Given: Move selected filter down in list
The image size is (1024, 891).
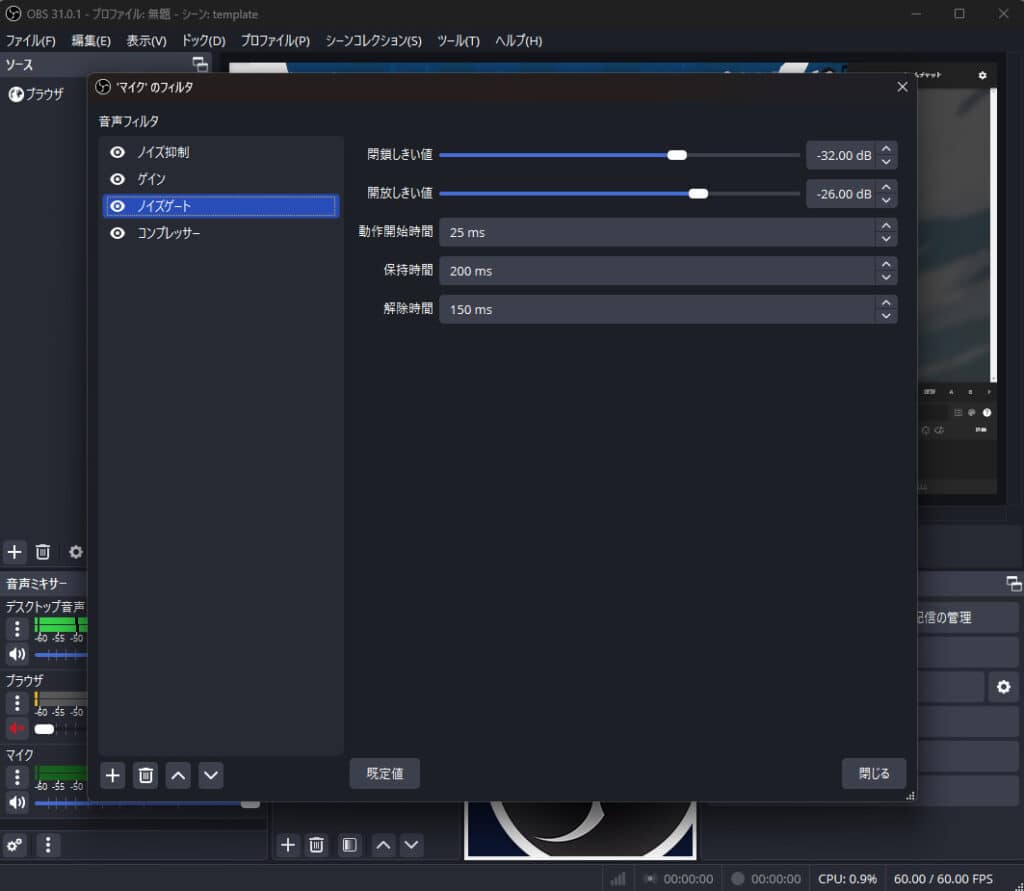Looking at the screenshot, I should (x=210, y=775).
